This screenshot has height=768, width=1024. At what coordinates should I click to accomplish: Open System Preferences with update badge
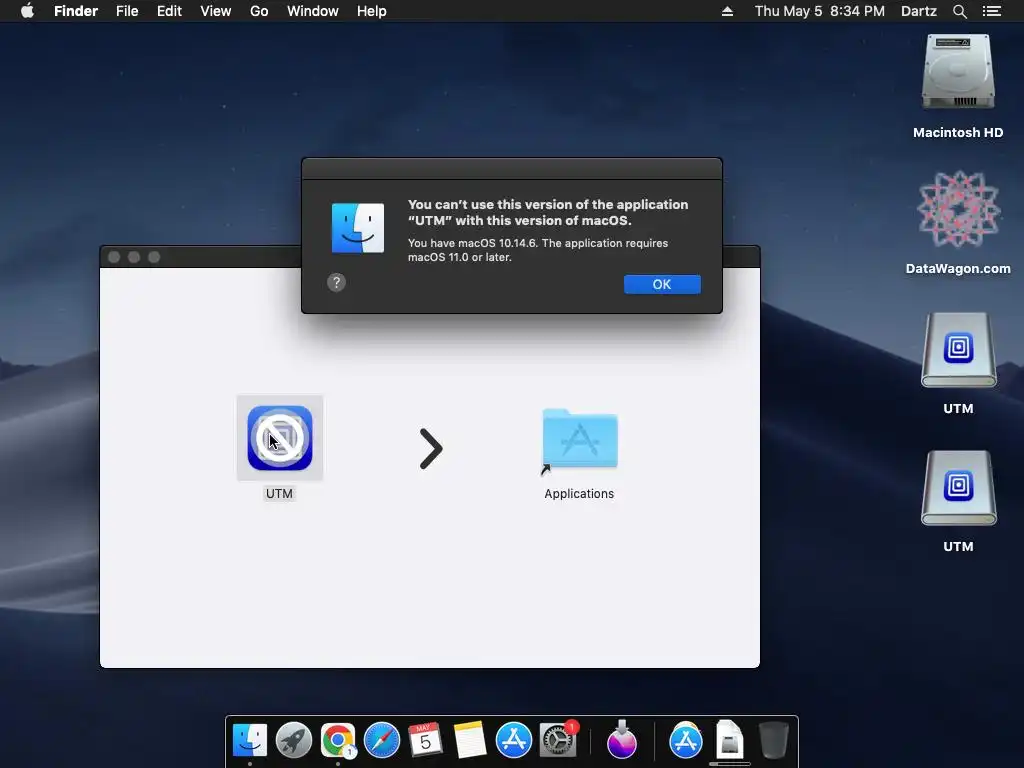coord(558,740)
